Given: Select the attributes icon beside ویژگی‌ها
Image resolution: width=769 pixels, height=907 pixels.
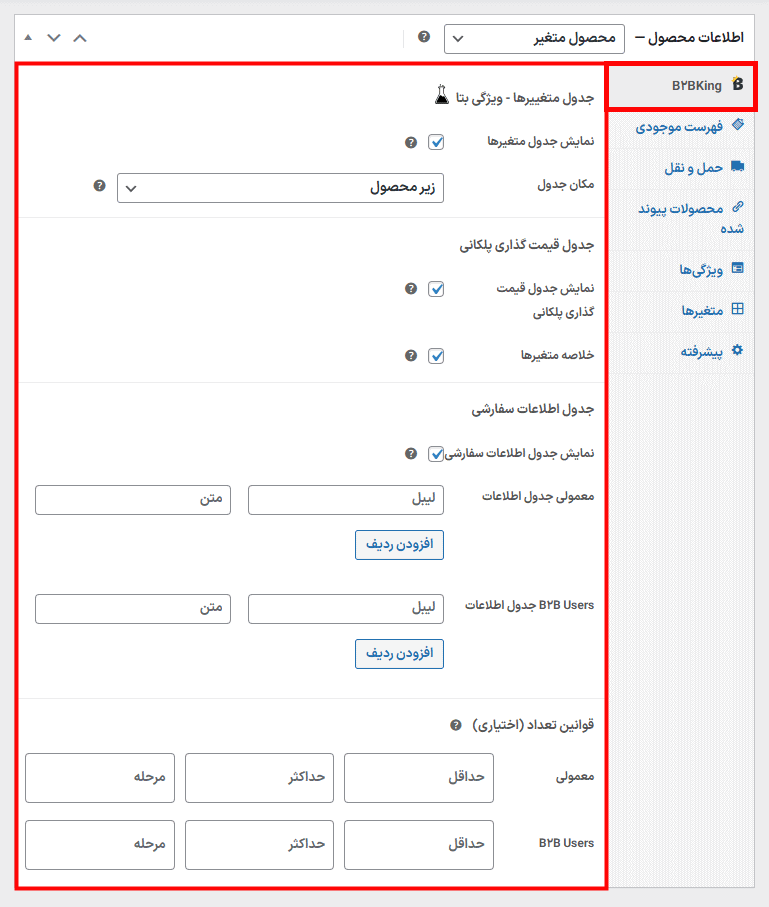Looking at the screenshot, I should point(737,269).
